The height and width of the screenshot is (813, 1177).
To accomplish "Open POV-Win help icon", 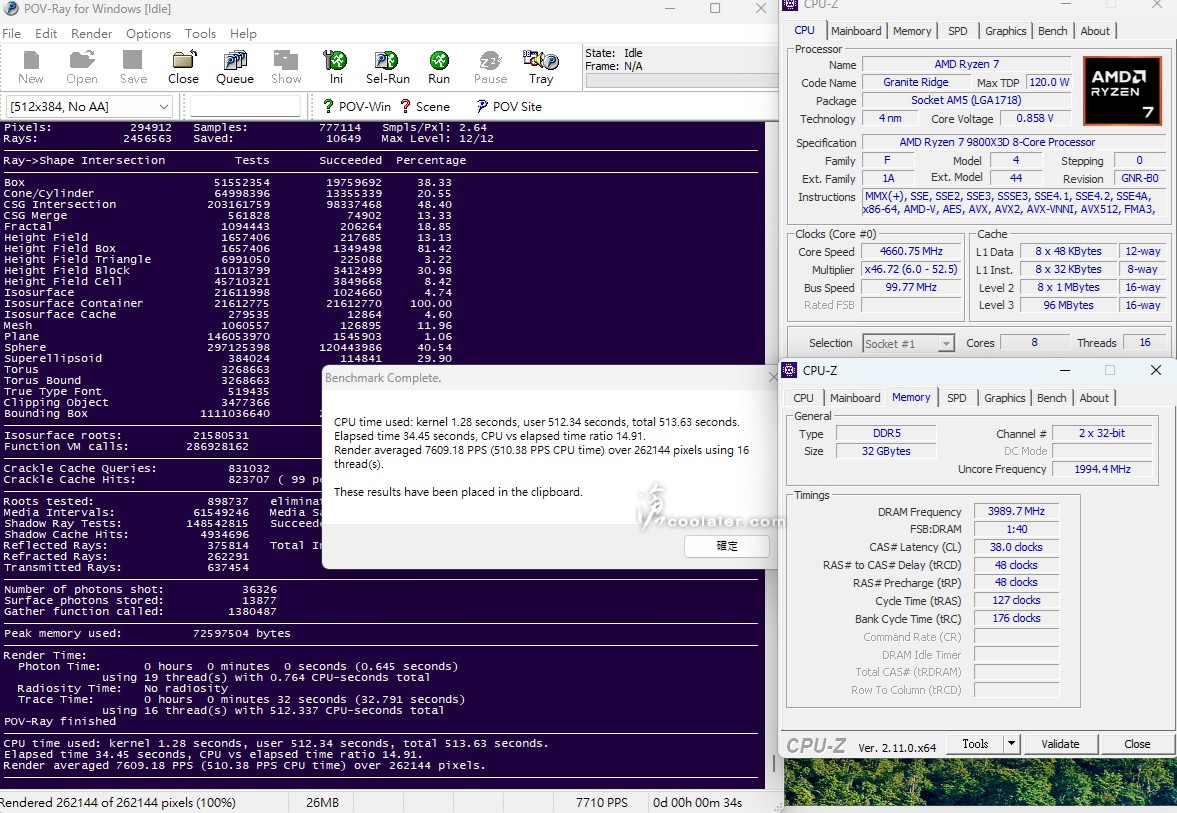I will pyautogui.click(x=328, y=107).
